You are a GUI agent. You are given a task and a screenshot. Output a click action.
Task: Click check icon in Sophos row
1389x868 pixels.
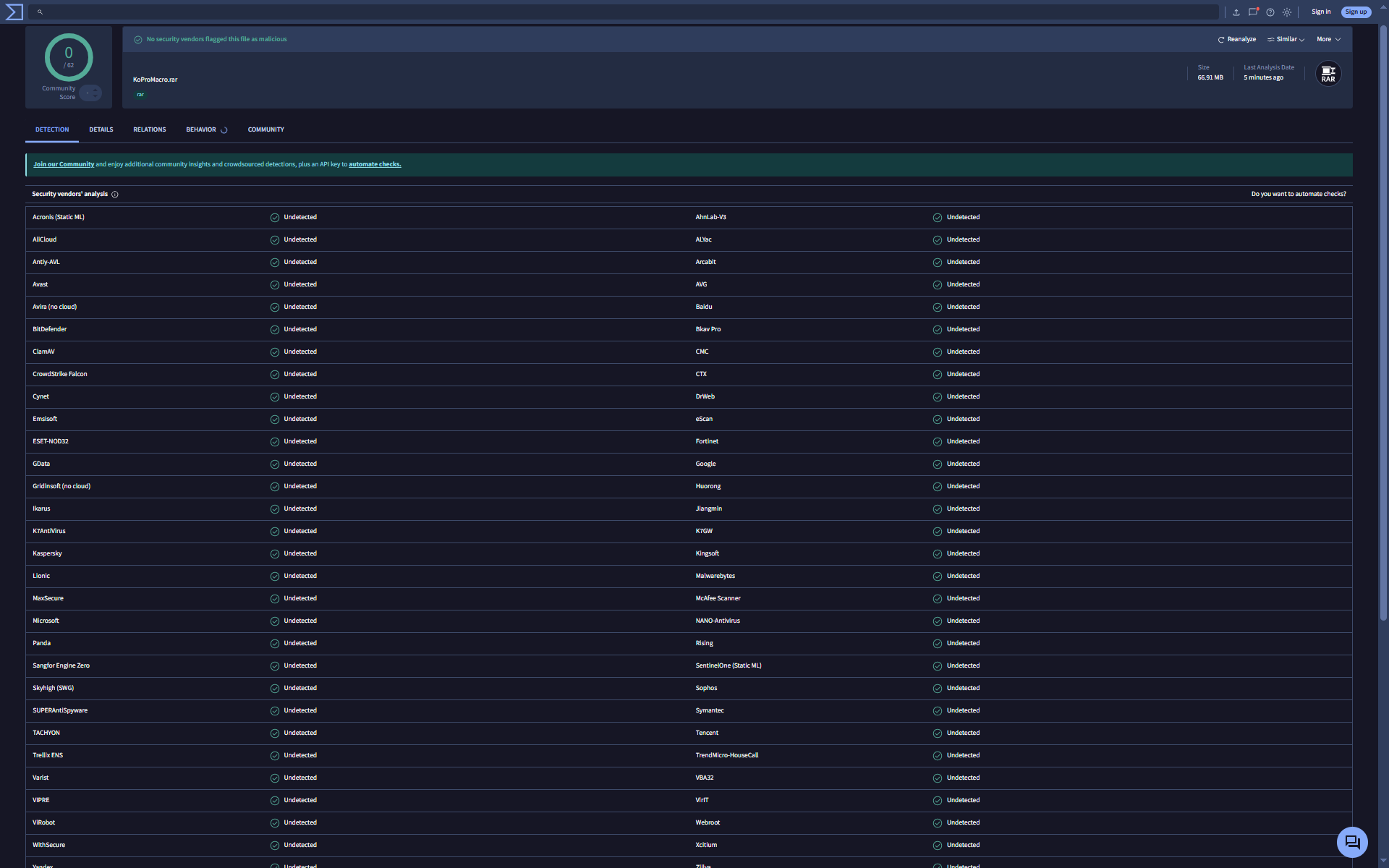[x=938, y=689]
